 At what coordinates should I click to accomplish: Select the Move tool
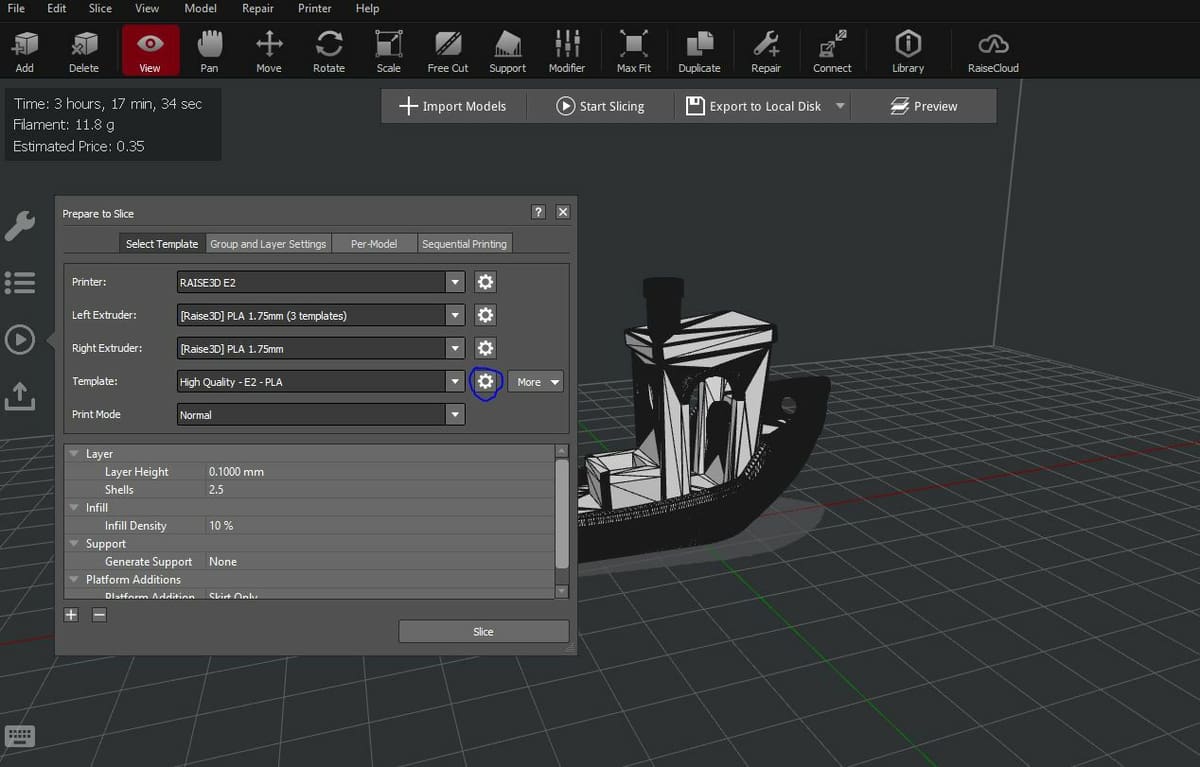coord(269,51)
